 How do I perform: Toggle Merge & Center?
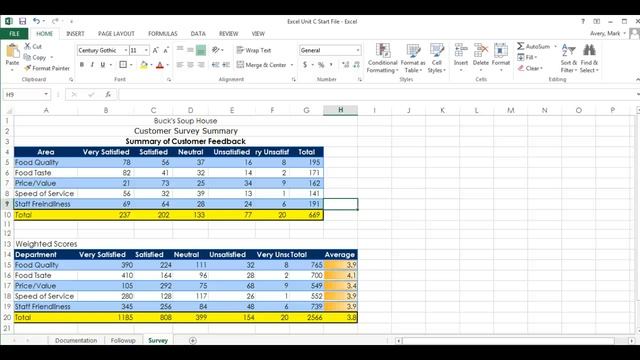point(262,64)
